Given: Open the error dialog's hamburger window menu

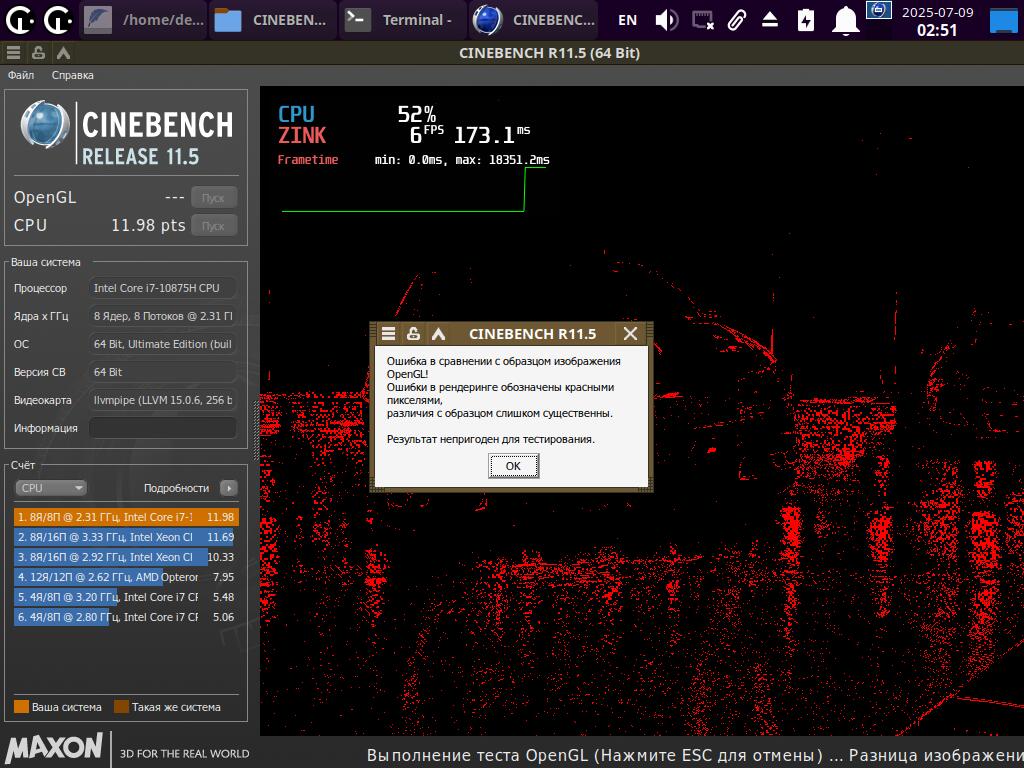Looking at the screenshot, I should coord(389,334).
